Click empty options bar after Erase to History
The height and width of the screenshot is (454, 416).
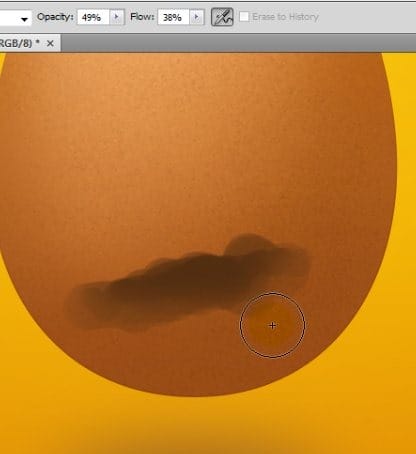(367, 17)
